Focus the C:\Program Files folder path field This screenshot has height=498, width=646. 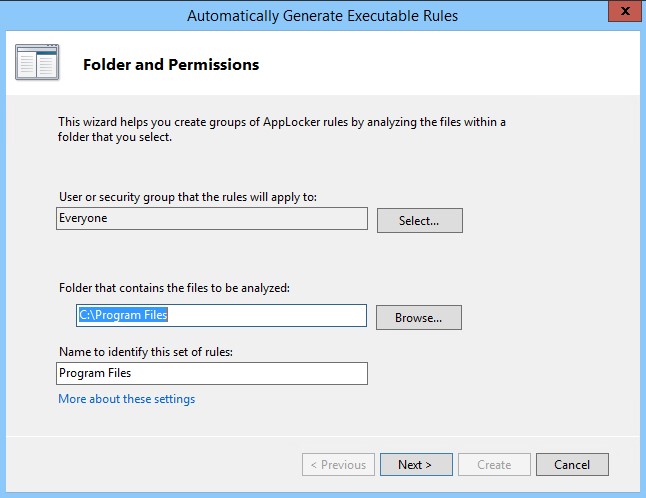pyautogui.click(x=222, y=315)
